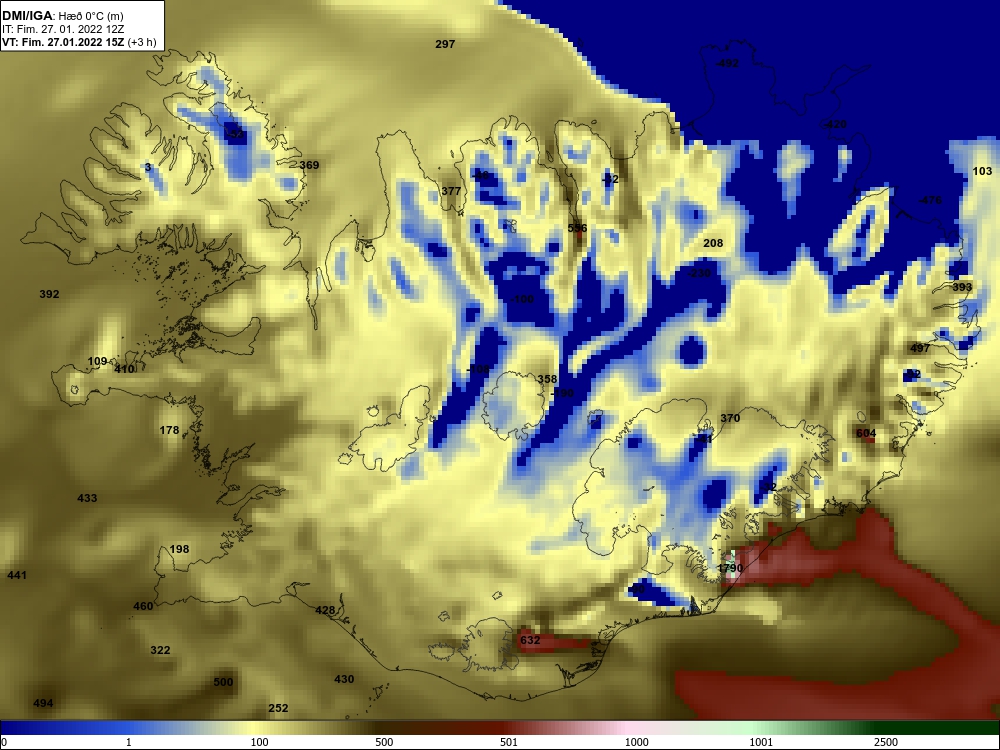This screenshot has height=750, width=1000.
Task: Click the map value 604
Action: coord(866,433)
